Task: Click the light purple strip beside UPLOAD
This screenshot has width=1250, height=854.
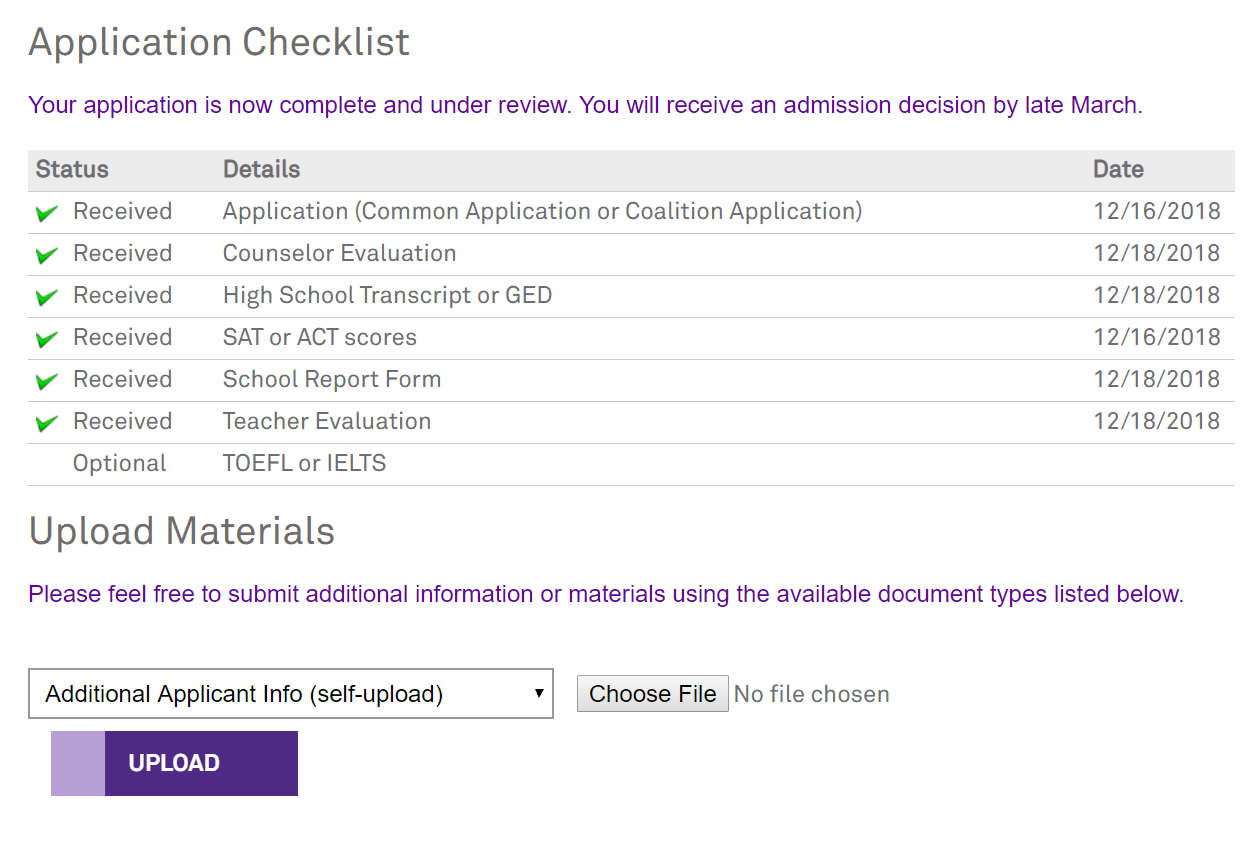Action: click(x=78, y=763)
